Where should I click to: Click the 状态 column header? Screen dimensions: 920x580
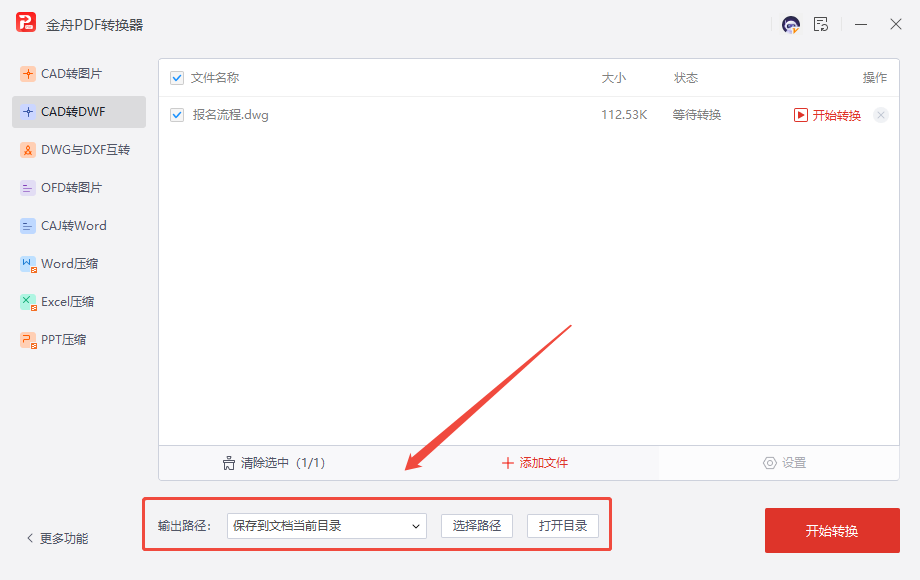click(x=686, y=78)
